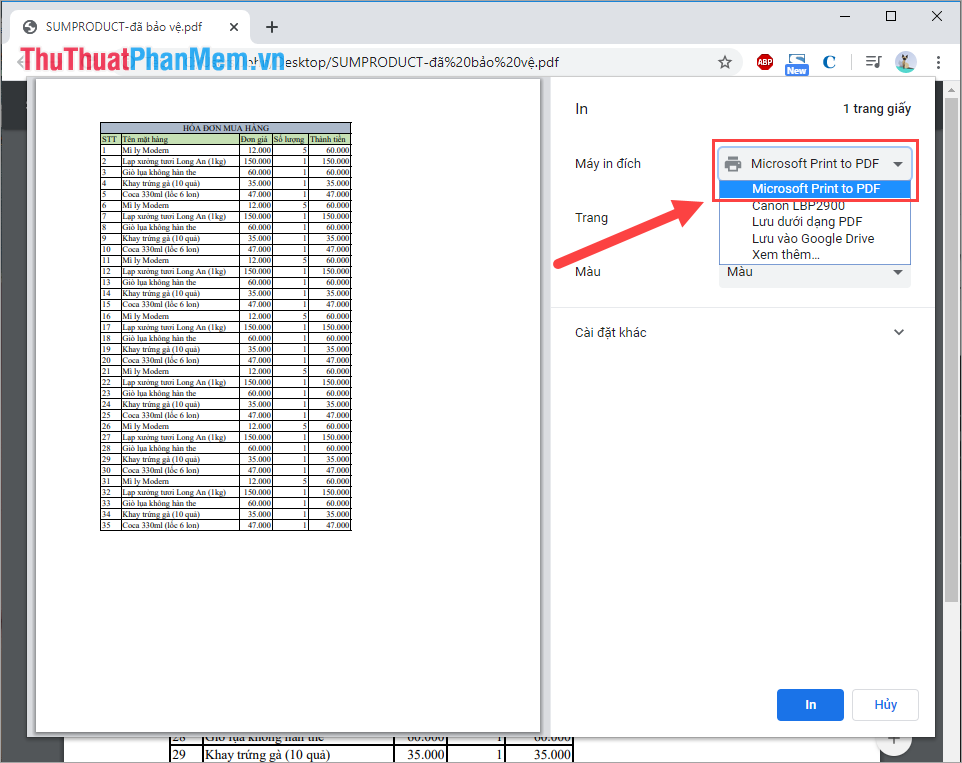Open the Máy in đích dropdown

pyautogui.click(x=815, y=164)
